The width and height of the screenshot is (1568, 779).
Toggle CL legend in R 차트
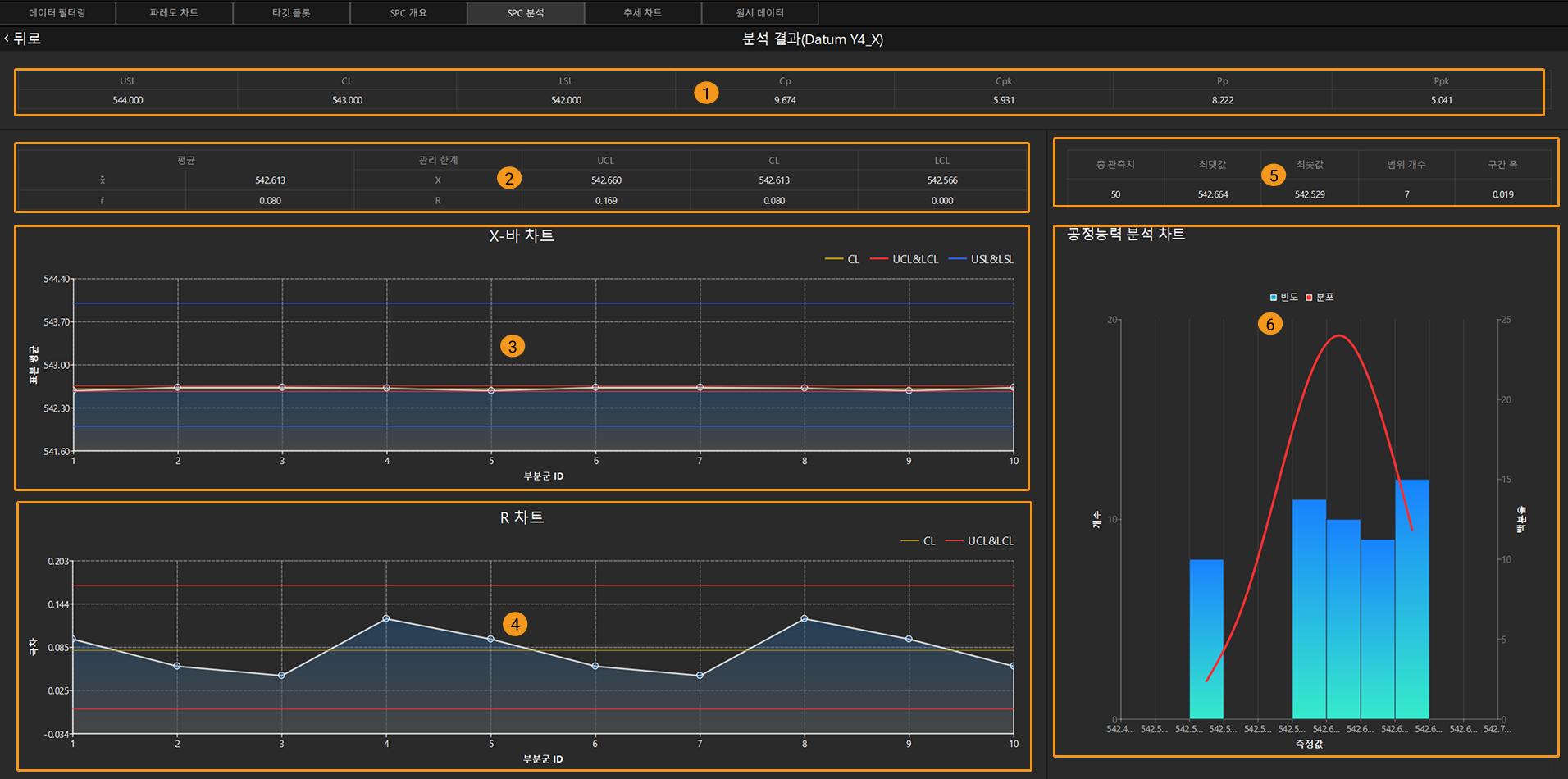[918, 541]
